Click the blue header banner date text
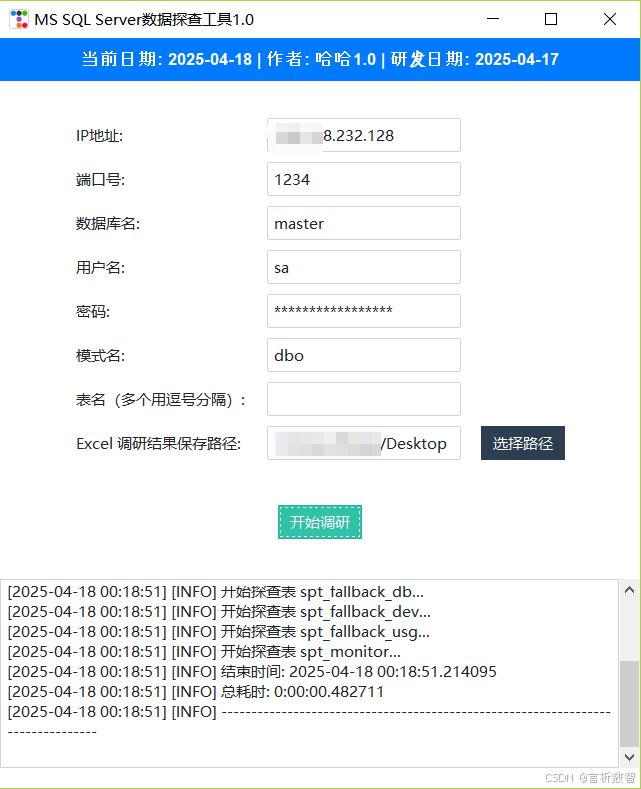 pyautogui.click(x=320, y=59)
